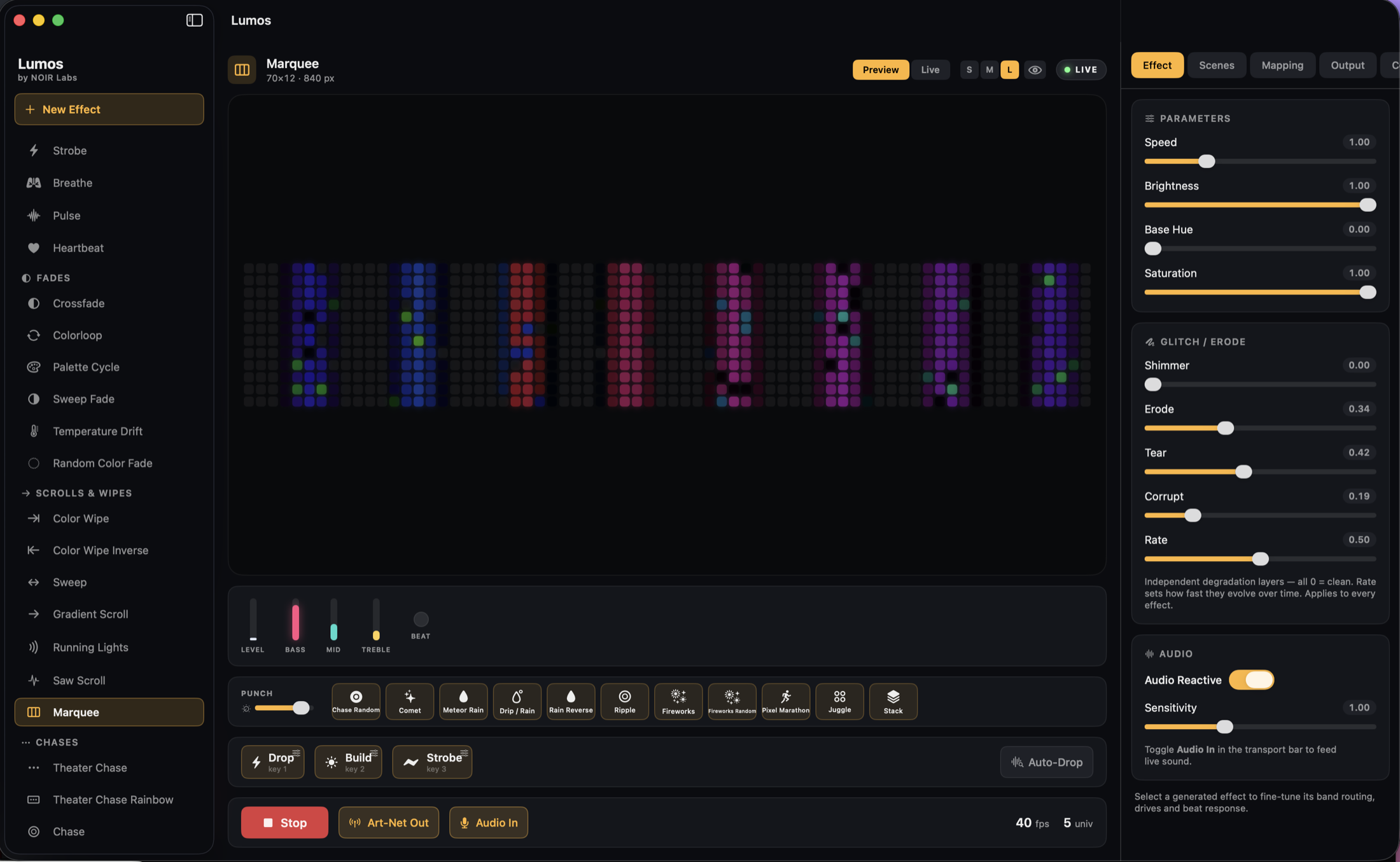The width and height of the screenshot is (1400, 862).
Task: Open the Strobe macro options menu
Action: 465,753
